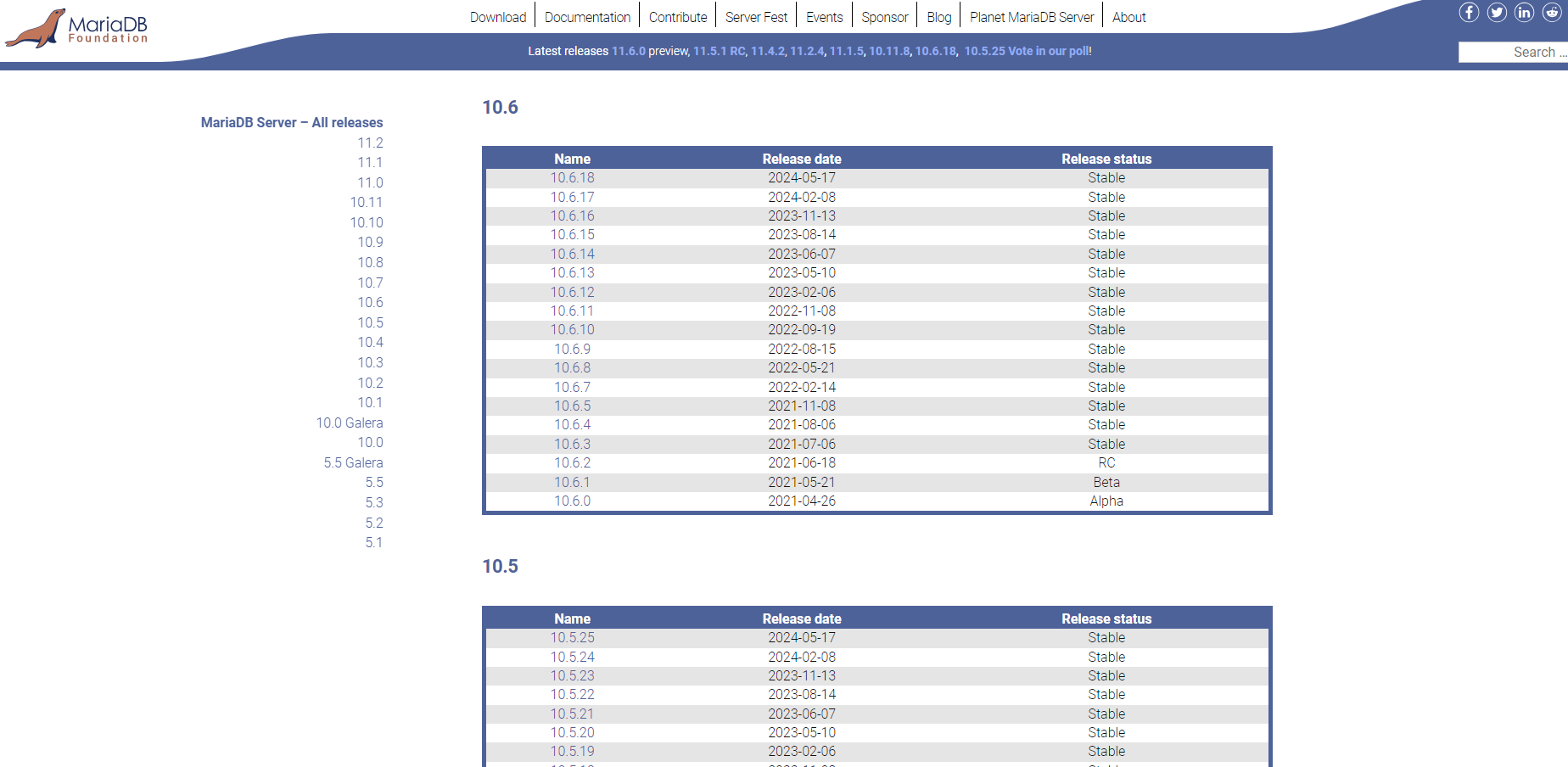Jump to 10.5 in the sidebar
This screenshot has height=767, width=1568.
click(370, 322)
